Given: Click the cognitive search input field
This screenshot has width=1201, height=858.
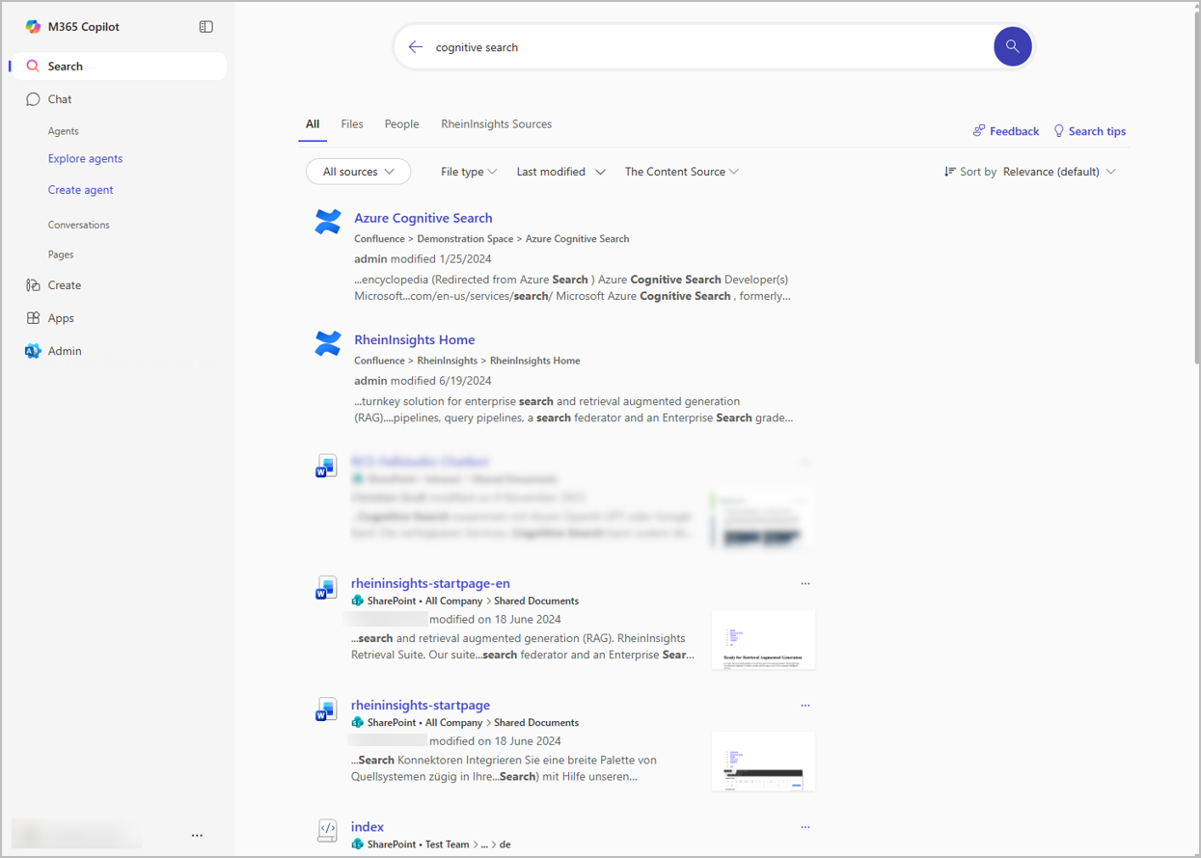Looking at the screenshot, I should pyautogui.click(x=700, y=47).
